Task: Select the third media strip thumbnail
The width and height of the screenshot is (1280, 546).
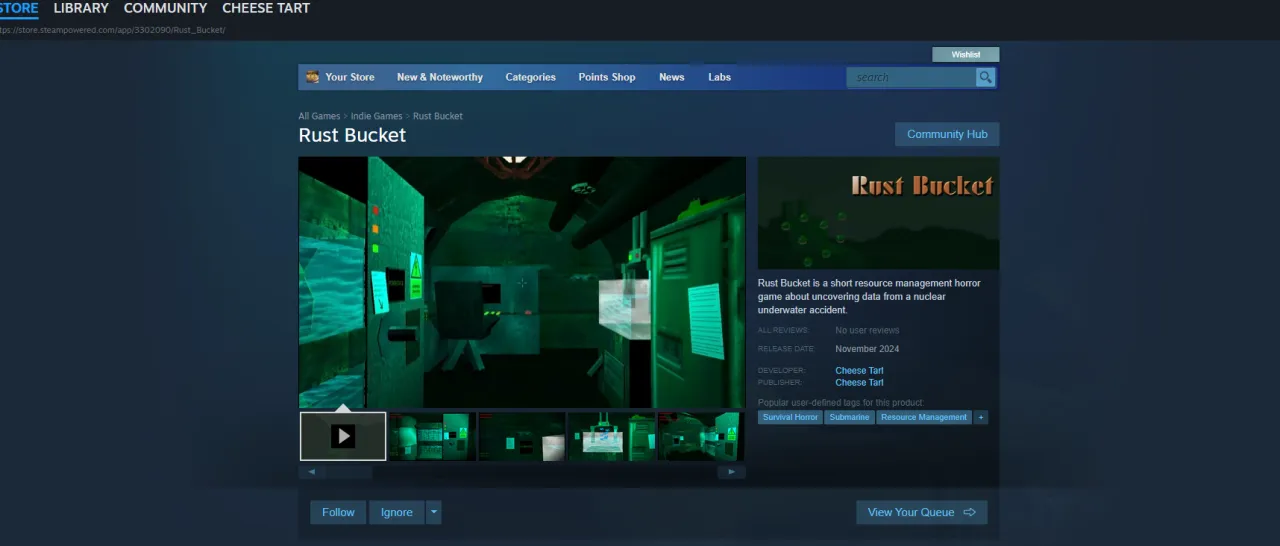Action: (x=521, y=436)
